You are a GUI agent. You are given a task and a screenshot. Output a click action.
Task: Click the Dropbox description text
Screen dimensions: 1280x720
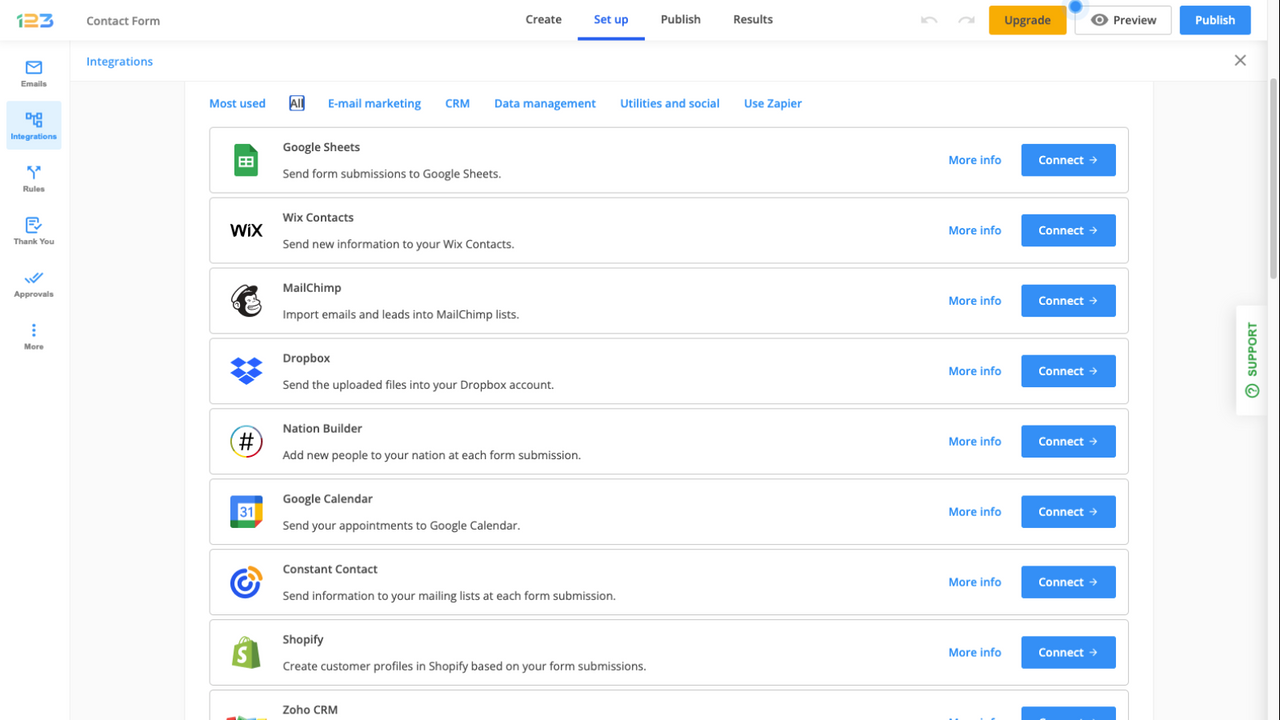click(418, 385)
